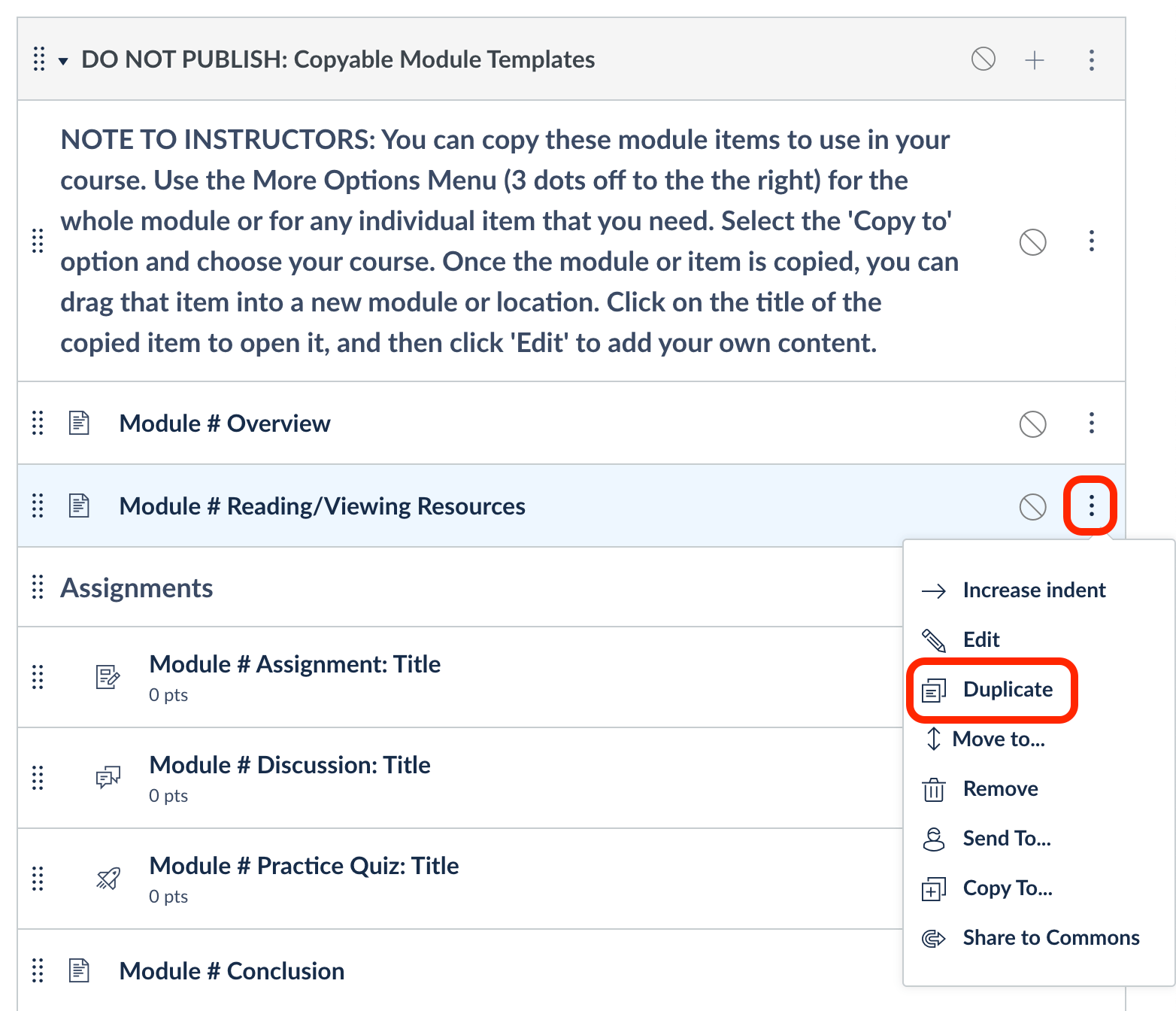Grab drag handle of Note to Instructors
Image resolution: width=1176 pixels, height=1011 pixels.
click(38, 241)
